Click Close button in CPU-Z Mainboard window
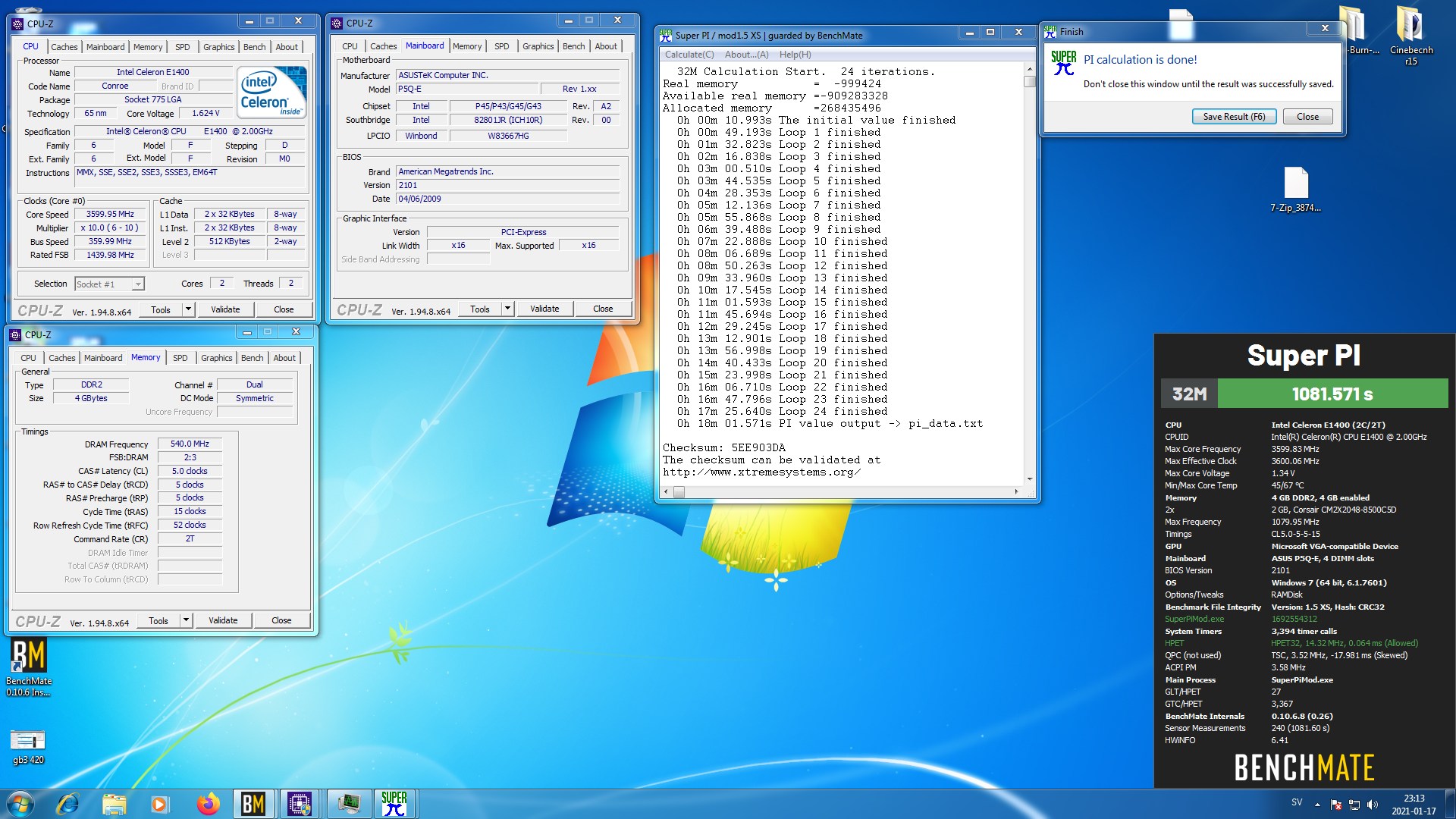Image resolution: width=1456 pixels, height=819 pixels. tap(603, 309)
